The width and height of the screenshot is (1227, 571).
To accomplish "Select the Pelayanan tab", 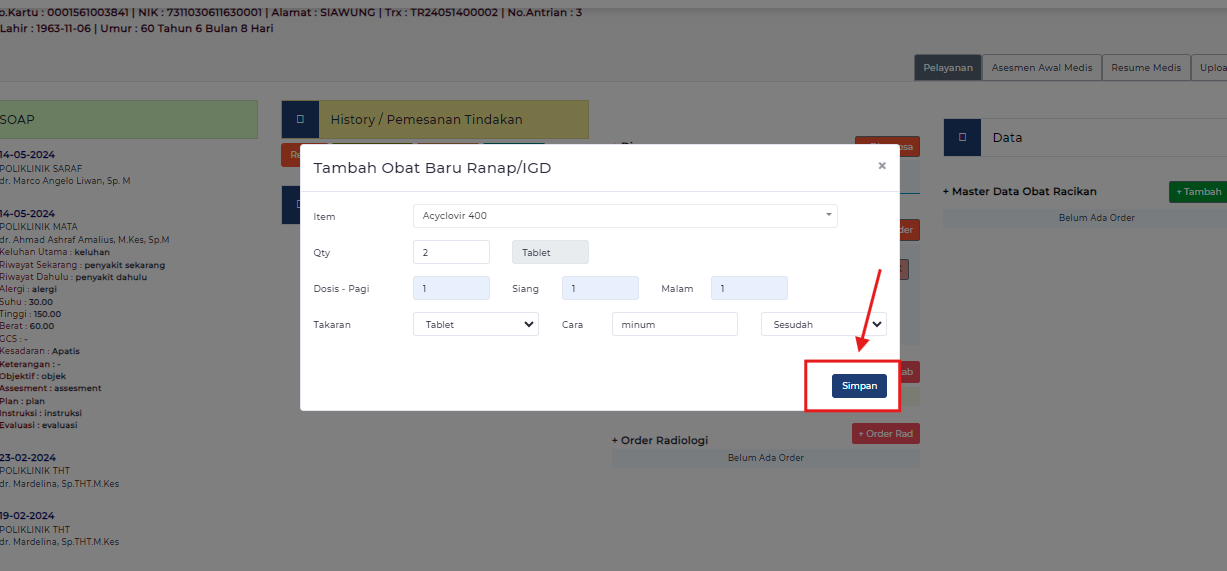I will (947, 68).
